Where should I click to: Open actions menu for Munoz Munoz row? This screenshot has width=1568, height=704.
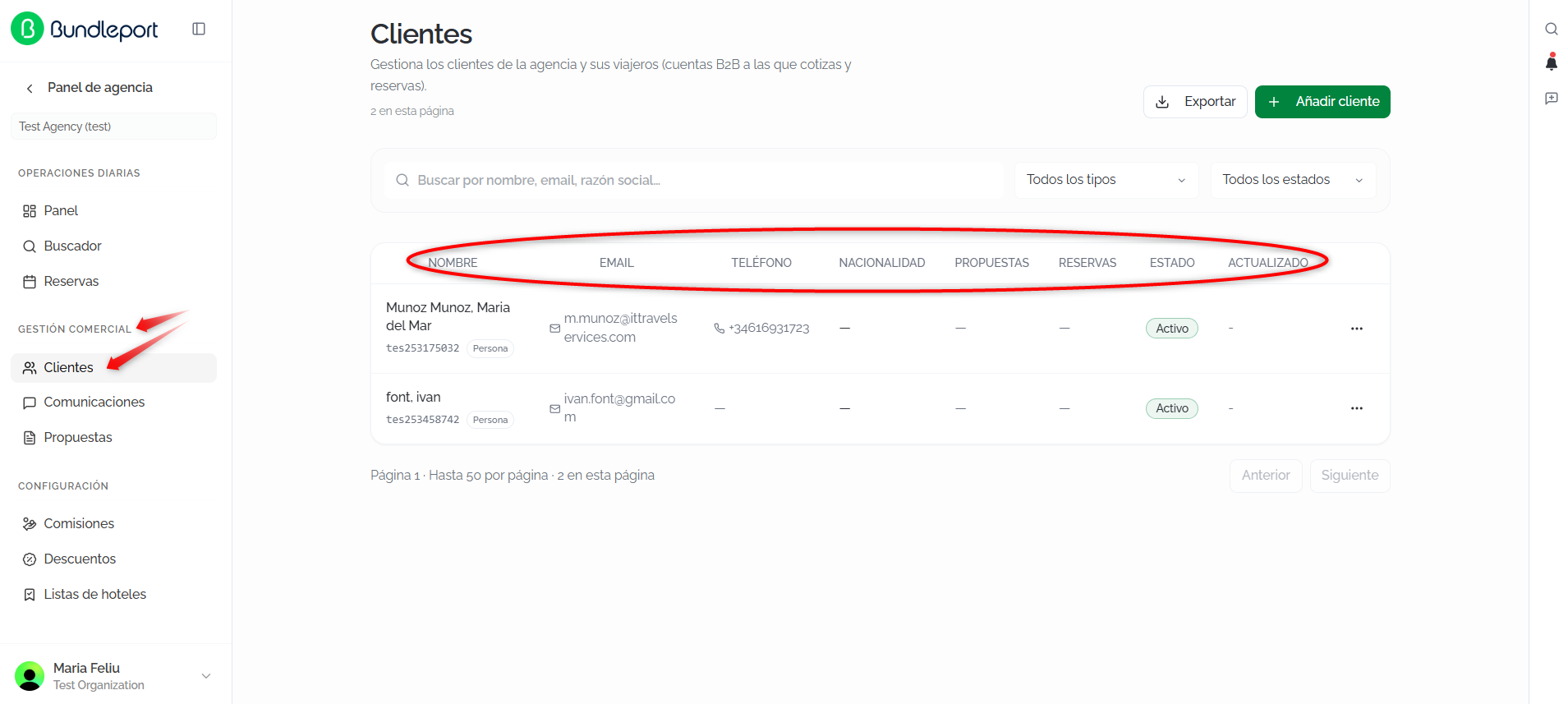pos(1357,329)
